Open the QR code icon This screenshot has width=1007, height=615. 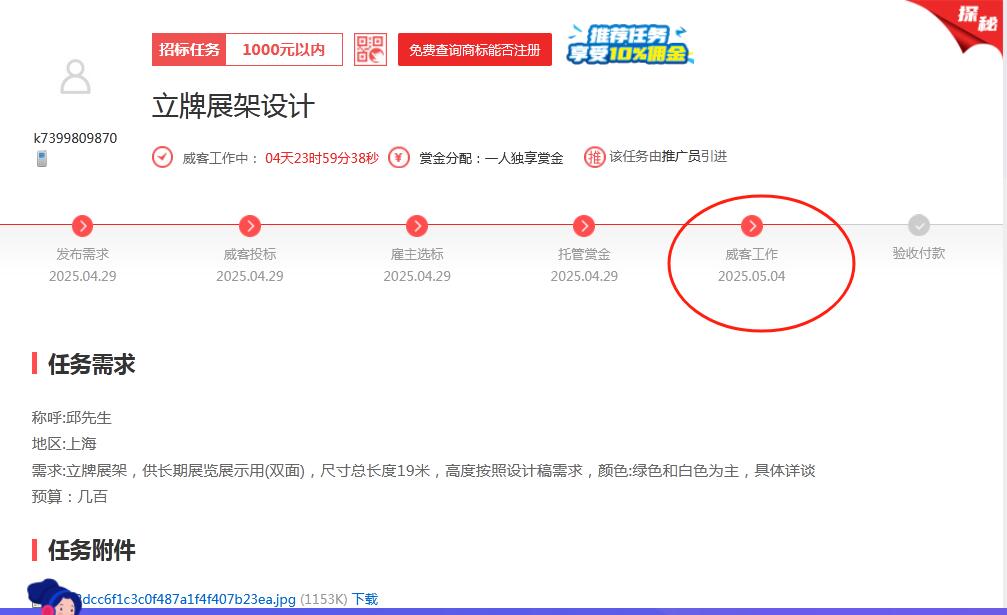tap(370, 49)
